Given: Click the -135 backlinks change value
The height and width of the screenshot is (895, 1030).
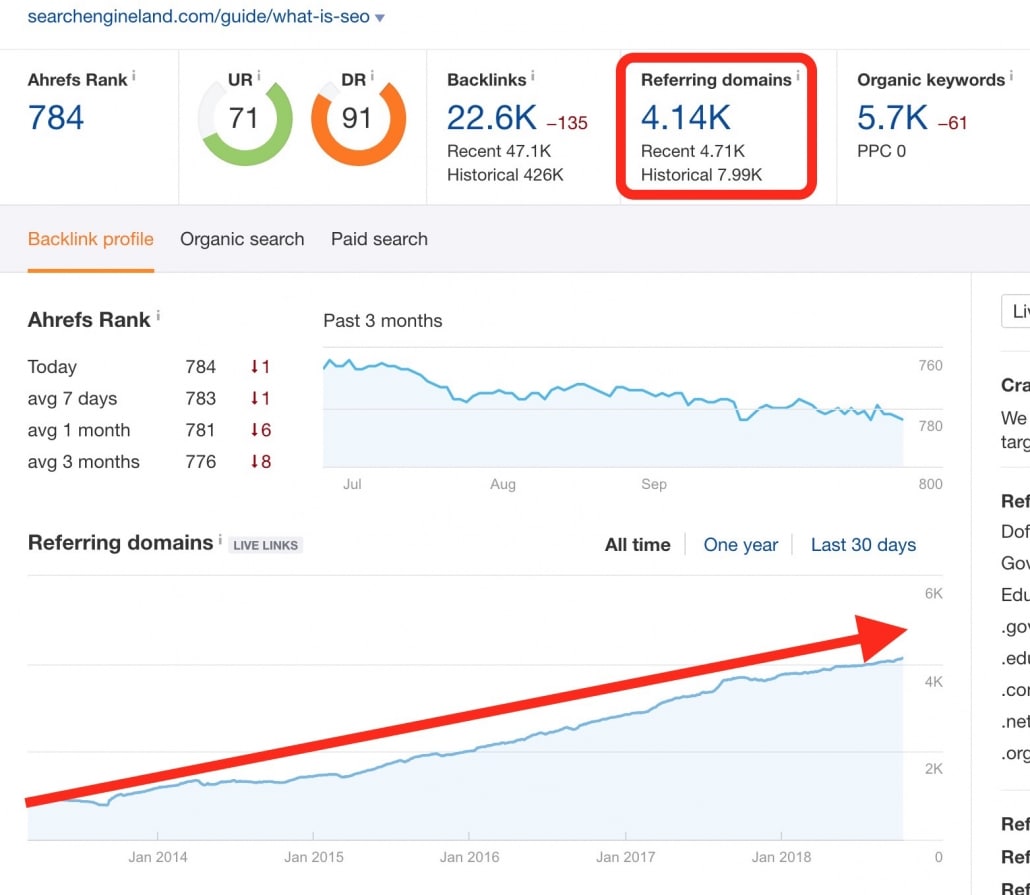Looking at the screenshot, I should (567, 123).
